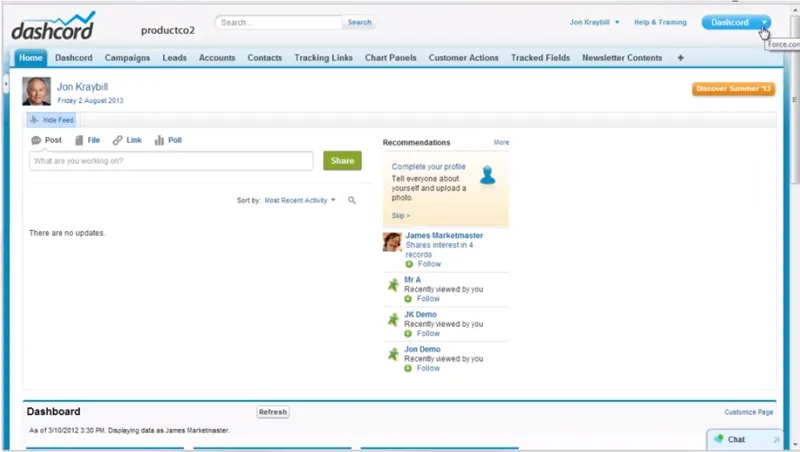800x452 pixels.
Task: Open the Dashcord tab
Action: tap(73, 58)
